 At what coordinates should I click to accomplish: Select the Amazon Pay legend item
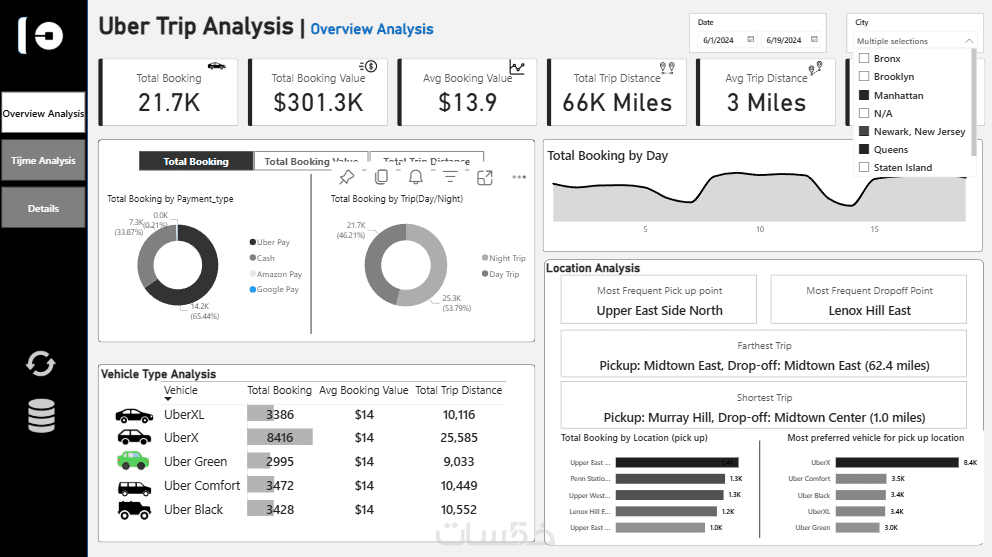276,274
